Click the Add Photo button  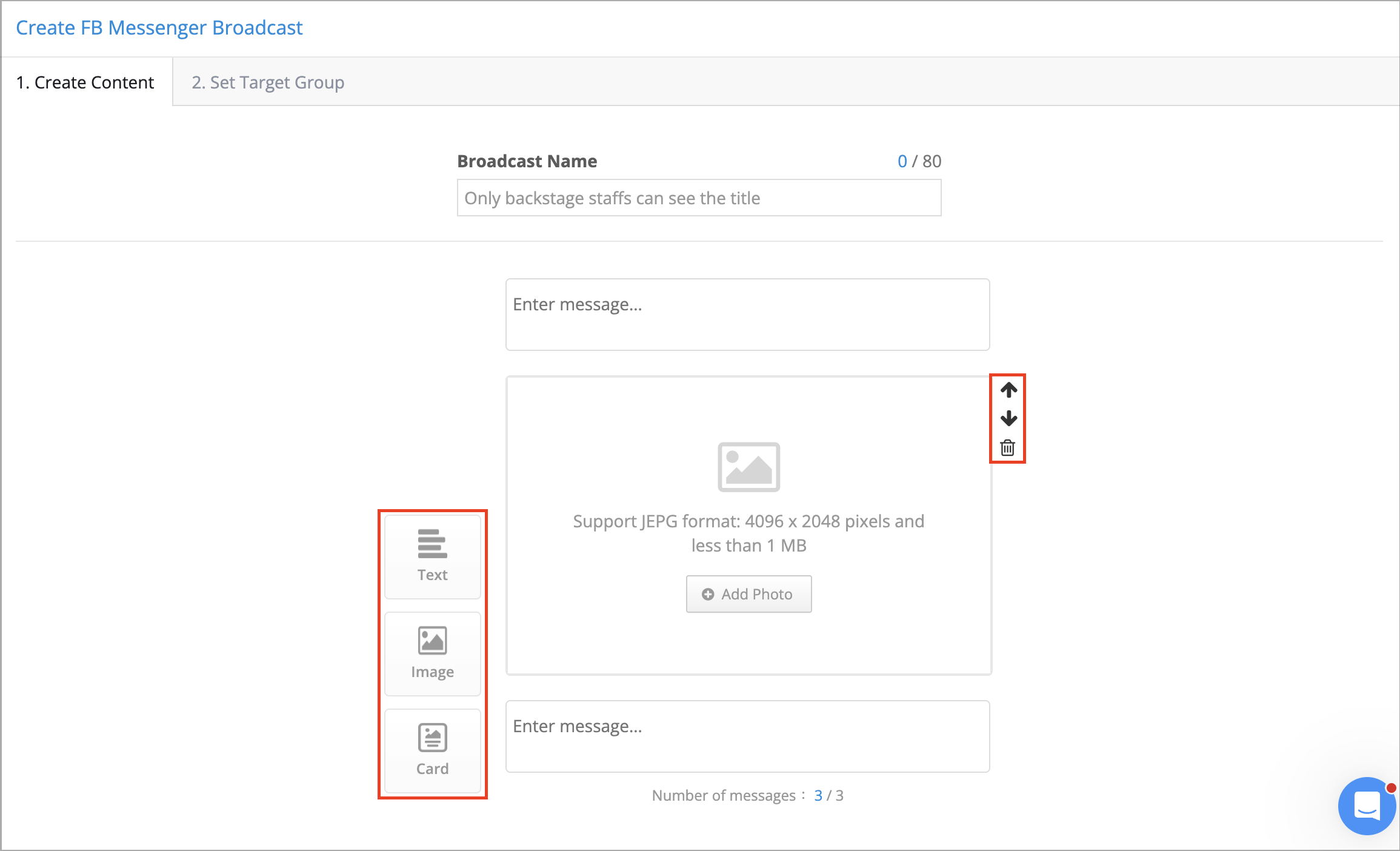(x=748, y=594)
